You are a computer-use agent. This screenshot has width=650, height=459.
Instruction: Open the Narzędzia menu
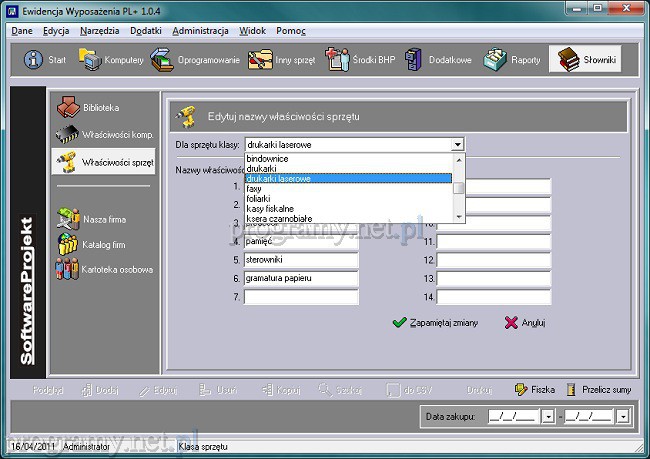coord(99,30)
